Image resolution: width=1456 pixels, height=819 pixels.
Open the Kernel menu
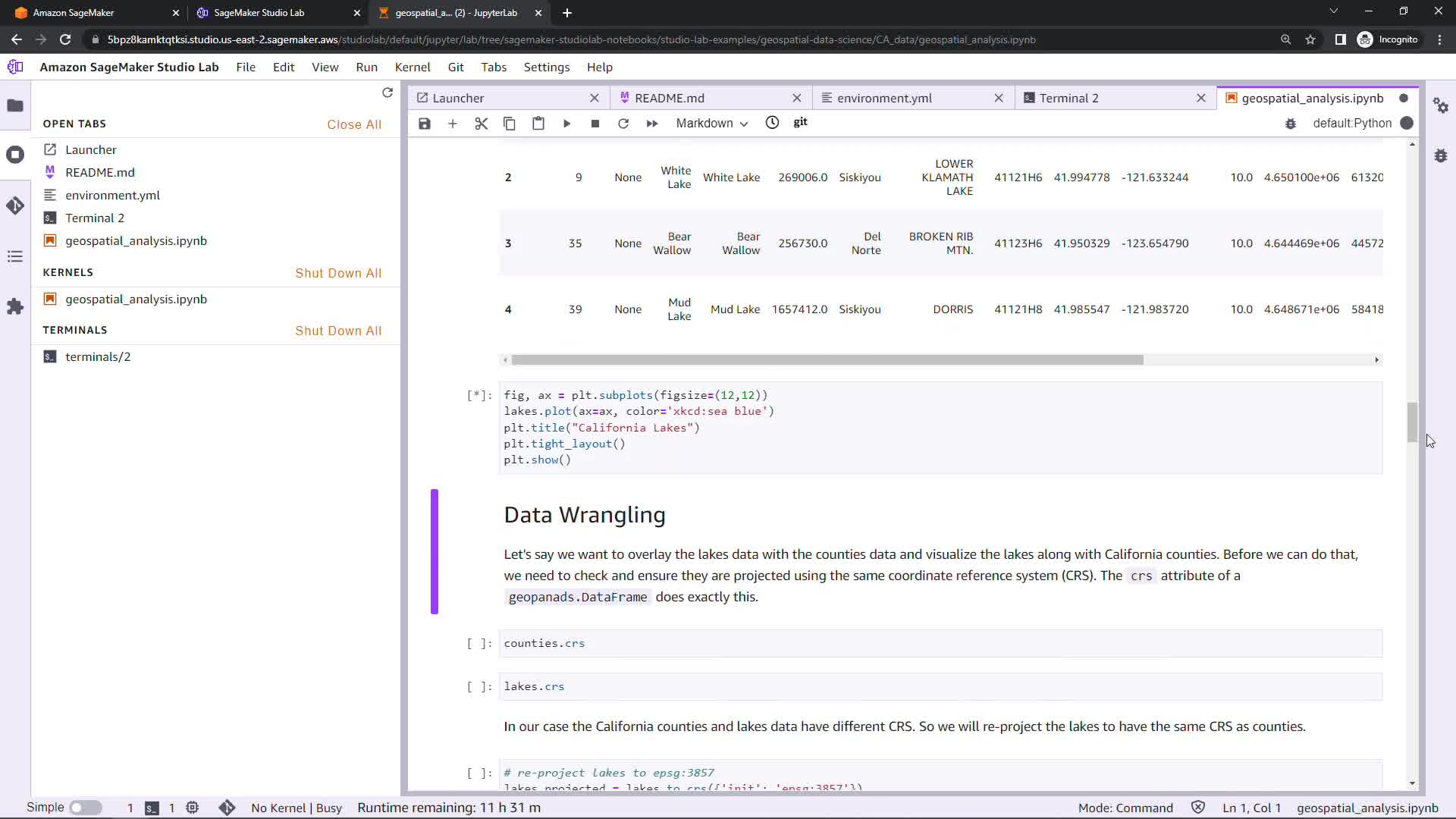412,67
